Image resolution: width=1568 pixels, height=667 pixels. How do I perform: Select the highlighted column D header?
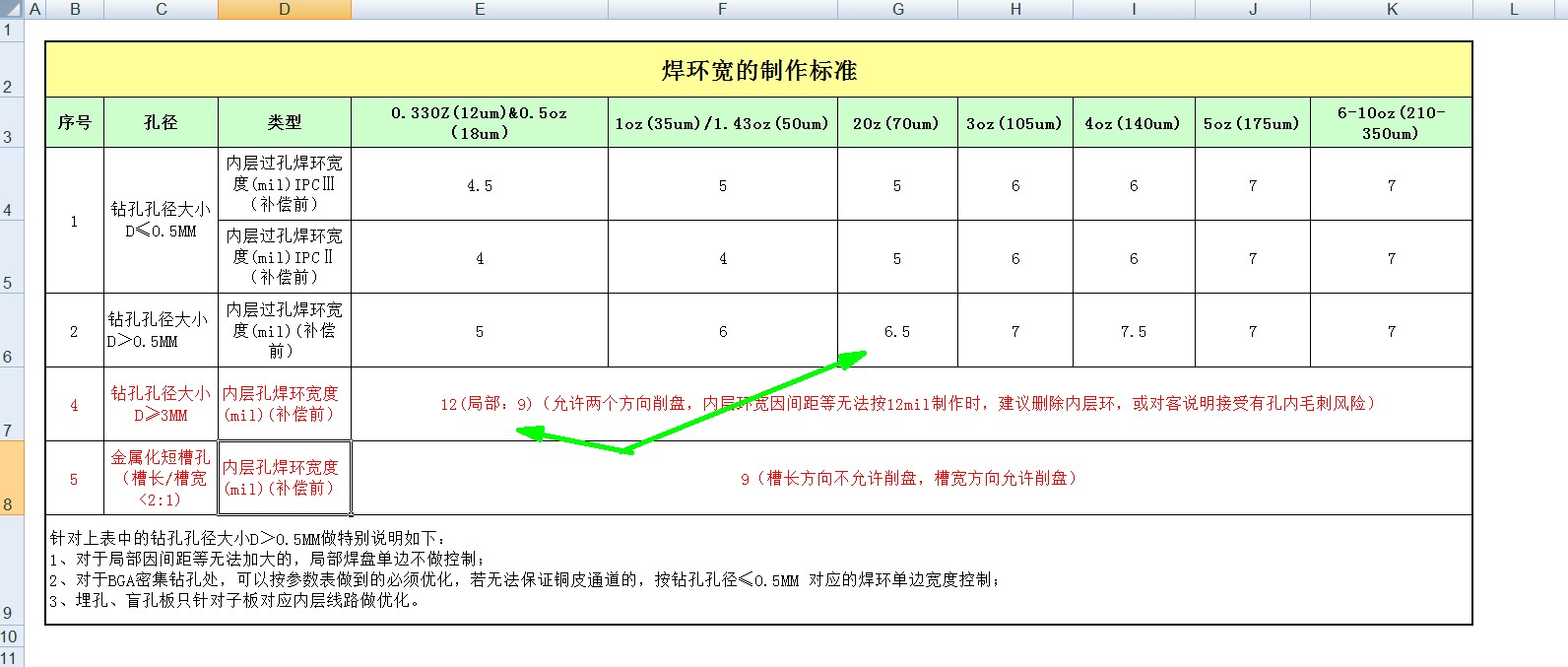point(285,9)
